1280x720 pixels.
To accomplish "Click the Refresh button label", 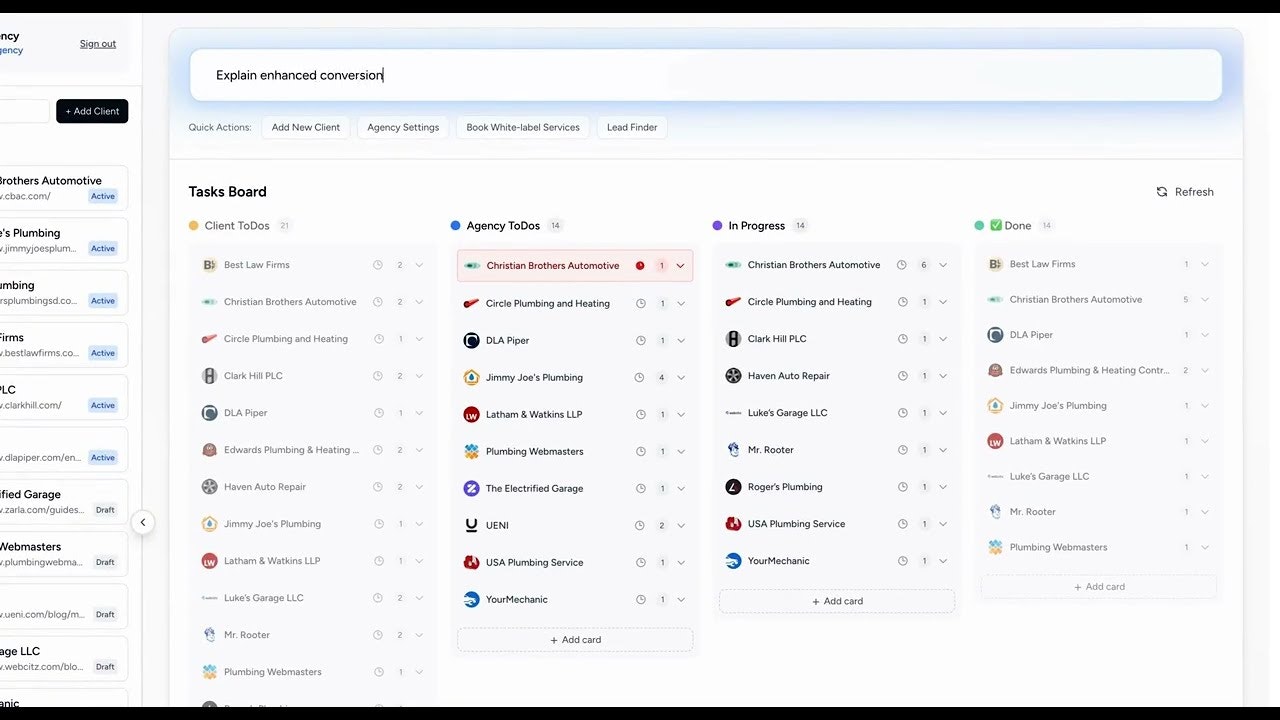I will (x=1194, y=192).
